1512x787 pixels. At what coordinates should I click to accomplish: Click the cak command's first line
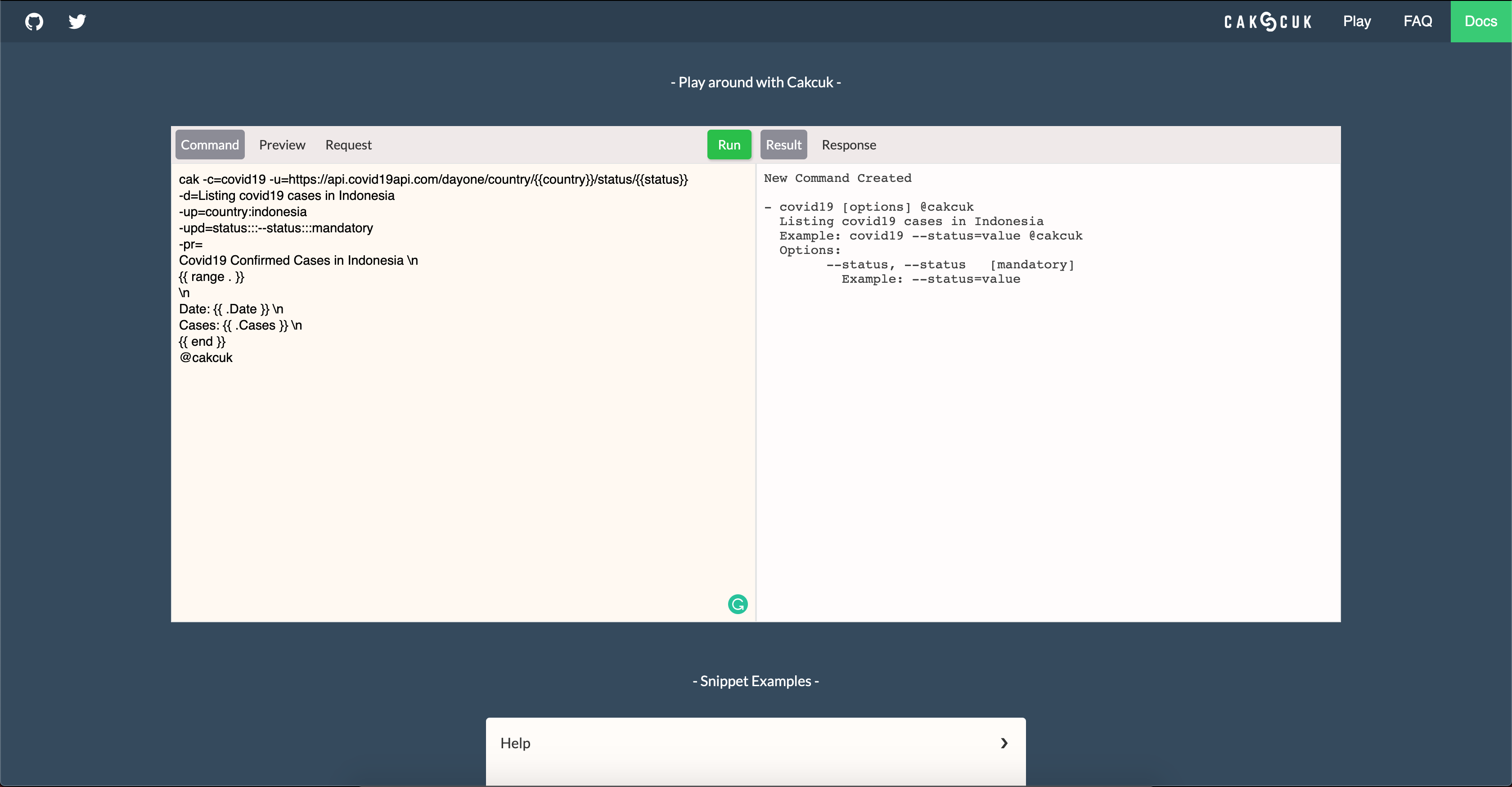[433, 179]
